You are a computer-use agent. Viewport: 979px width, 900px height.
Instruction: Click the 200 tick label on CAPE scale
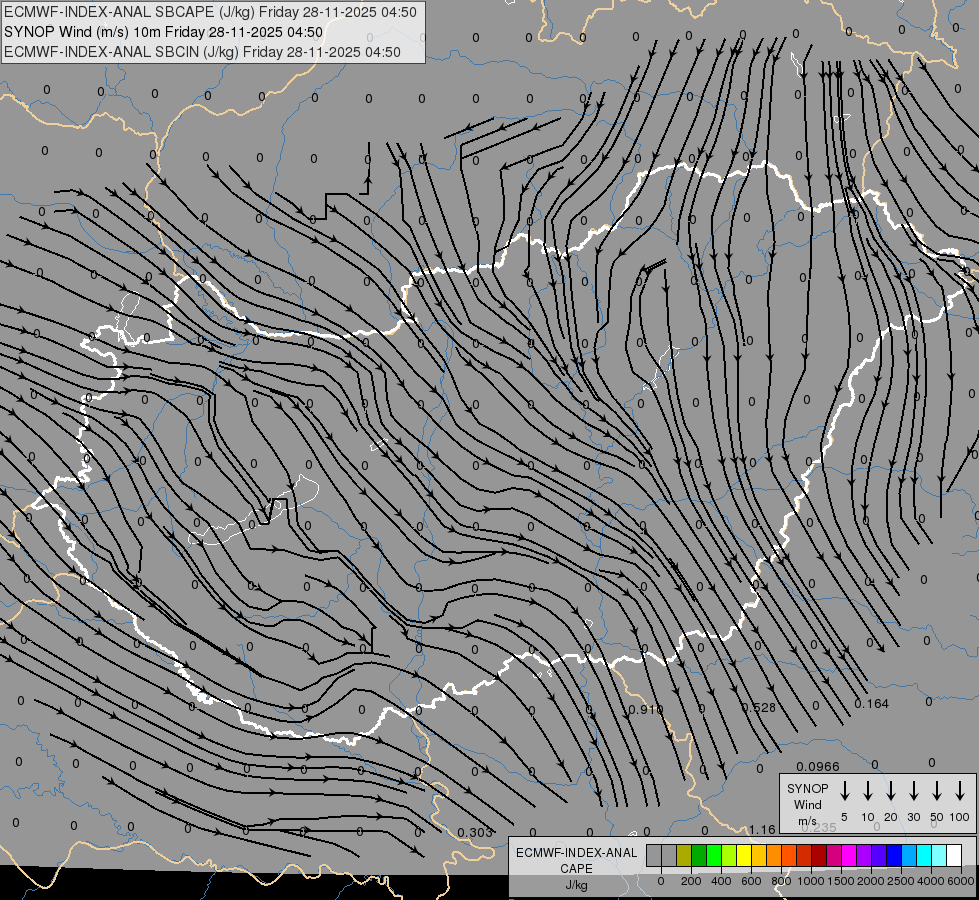pos(691,881)
